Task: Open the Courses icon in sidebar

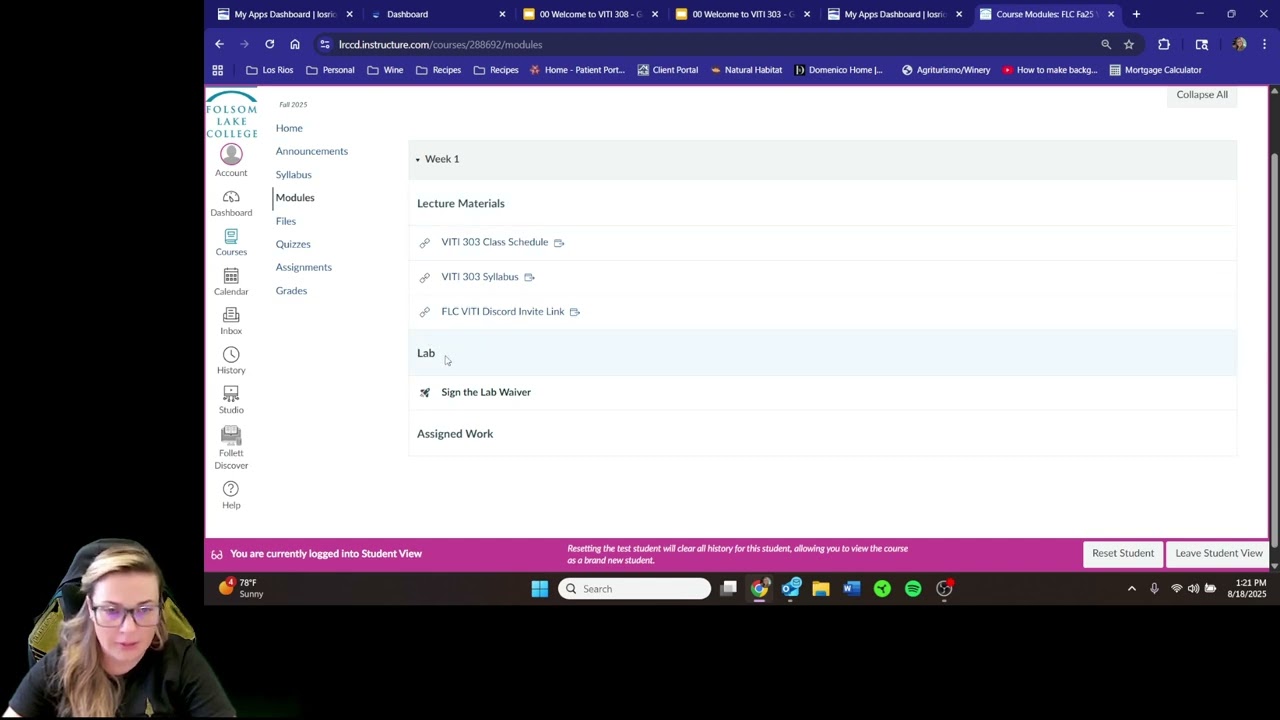Action: 231,237
